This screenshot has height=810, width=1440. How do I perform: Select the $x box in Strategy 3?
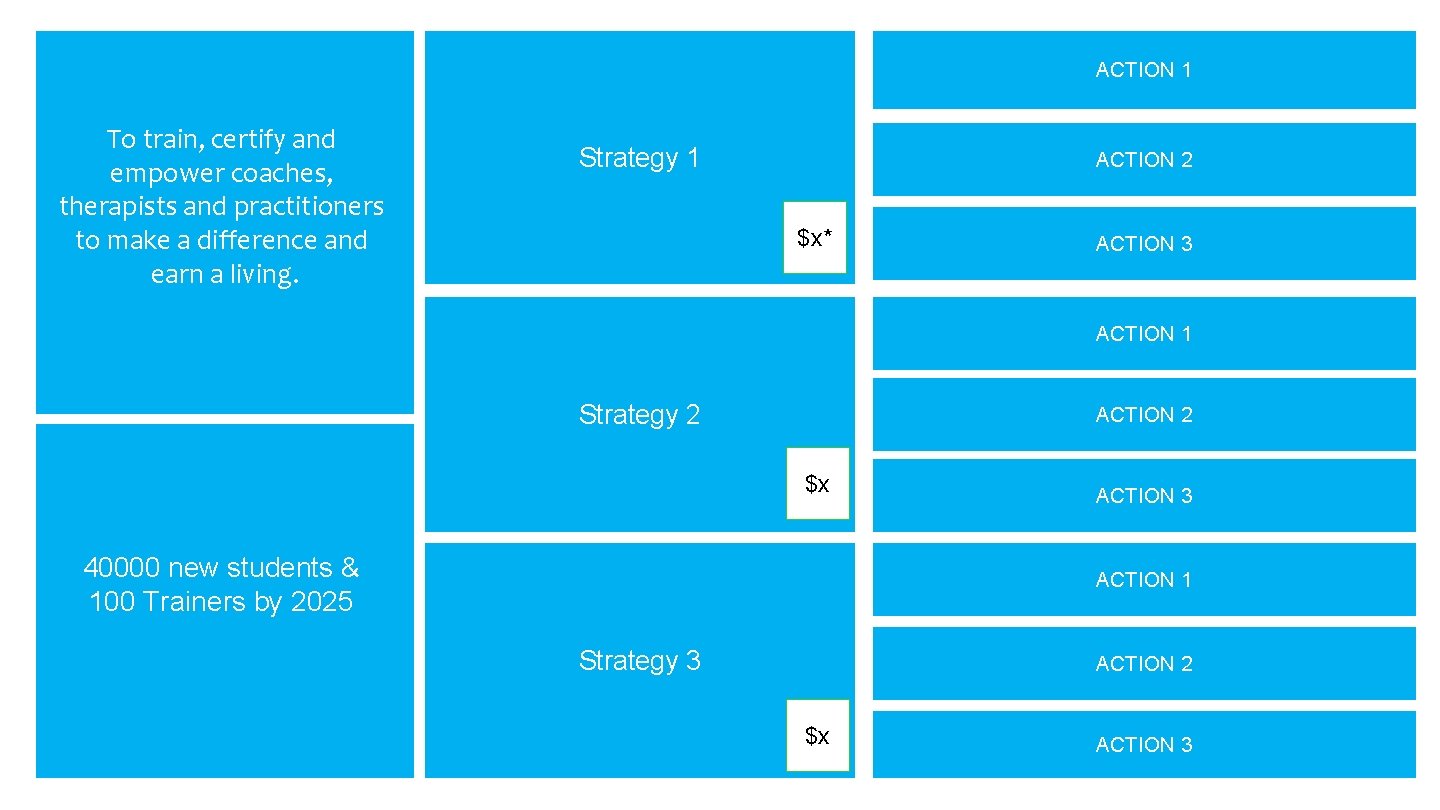click(x=817, y=736)
